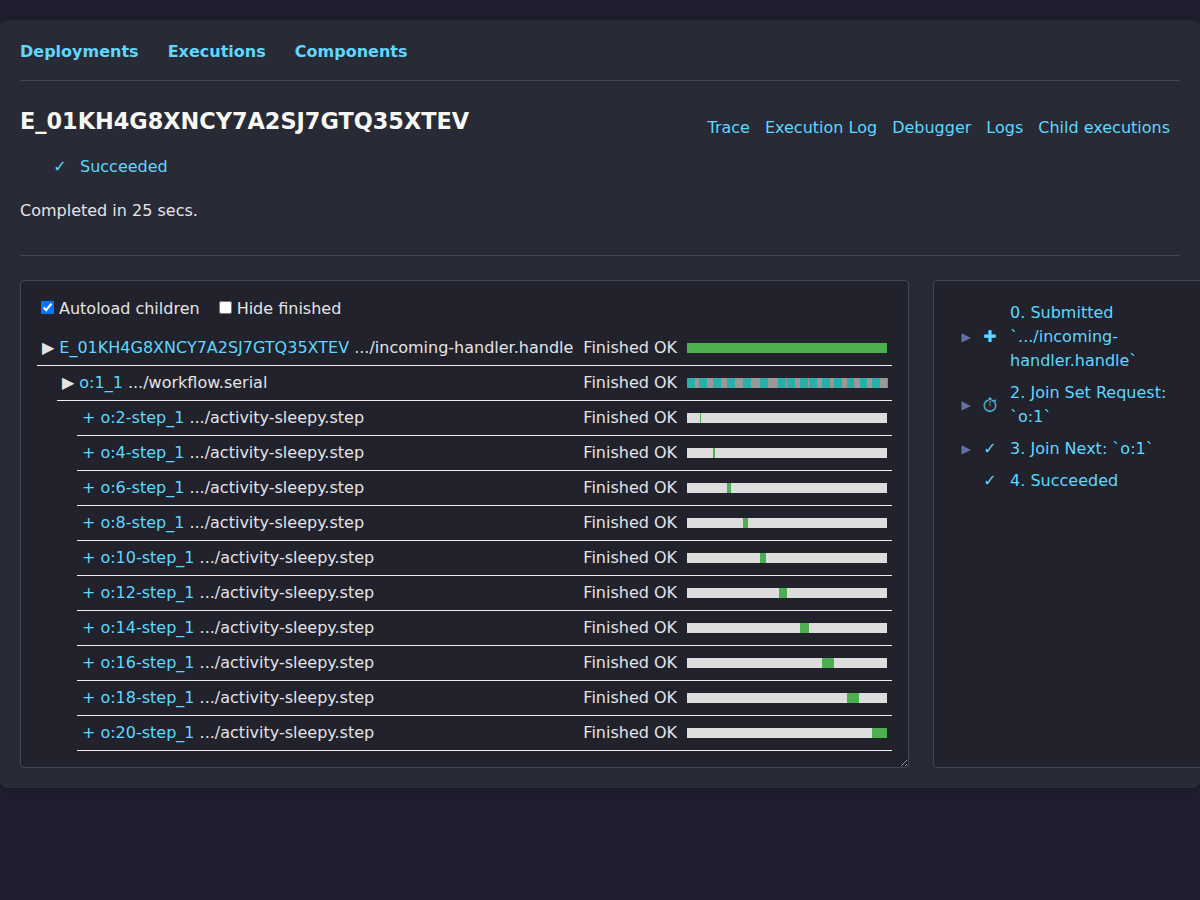Click the root execution green timeline bar
Viewport: 1200px width, 900px height.
(787, 348)
